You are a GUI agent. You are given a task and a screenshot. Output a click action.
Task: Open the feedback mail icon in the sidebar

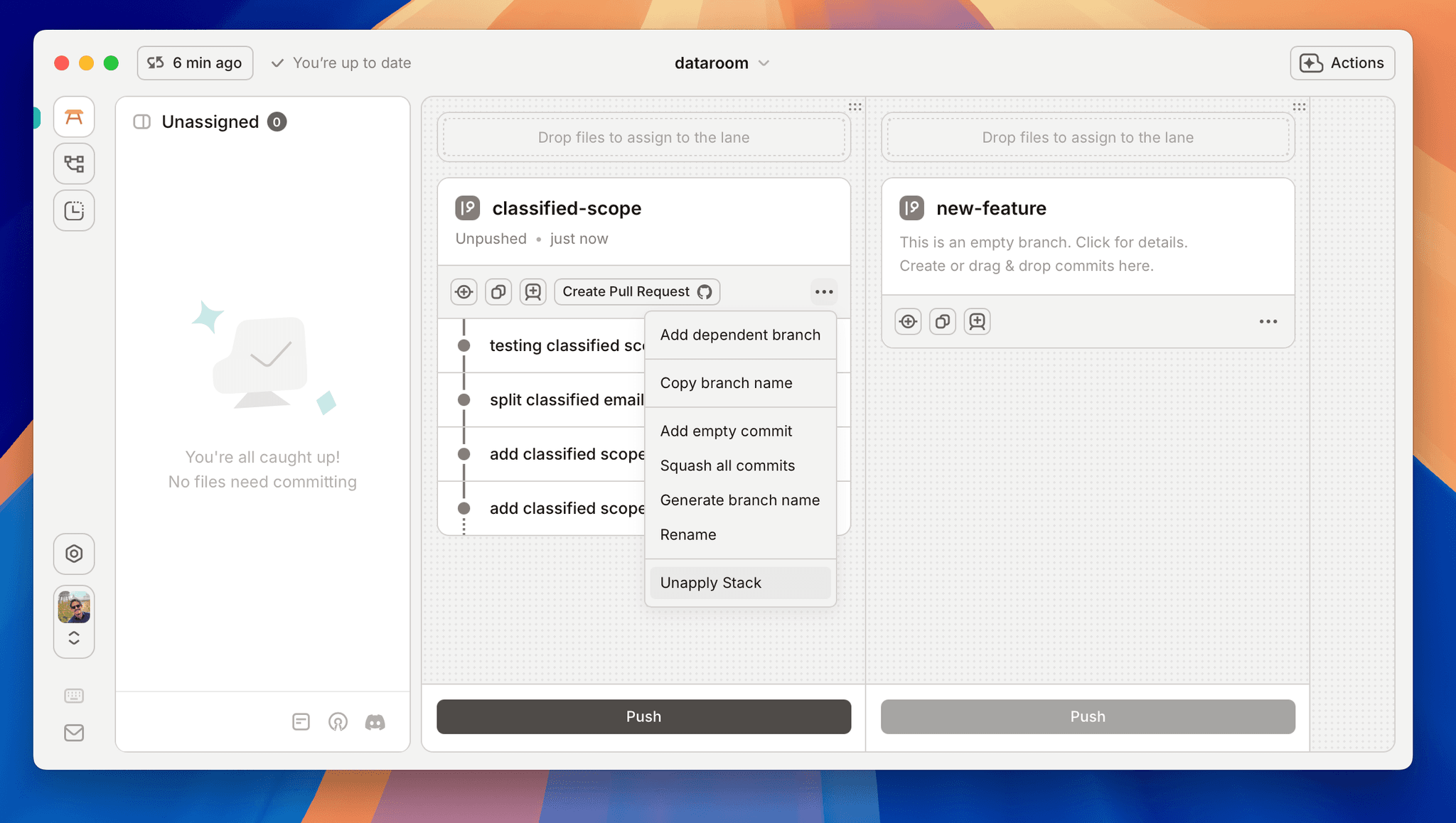(x=73, y=733)
